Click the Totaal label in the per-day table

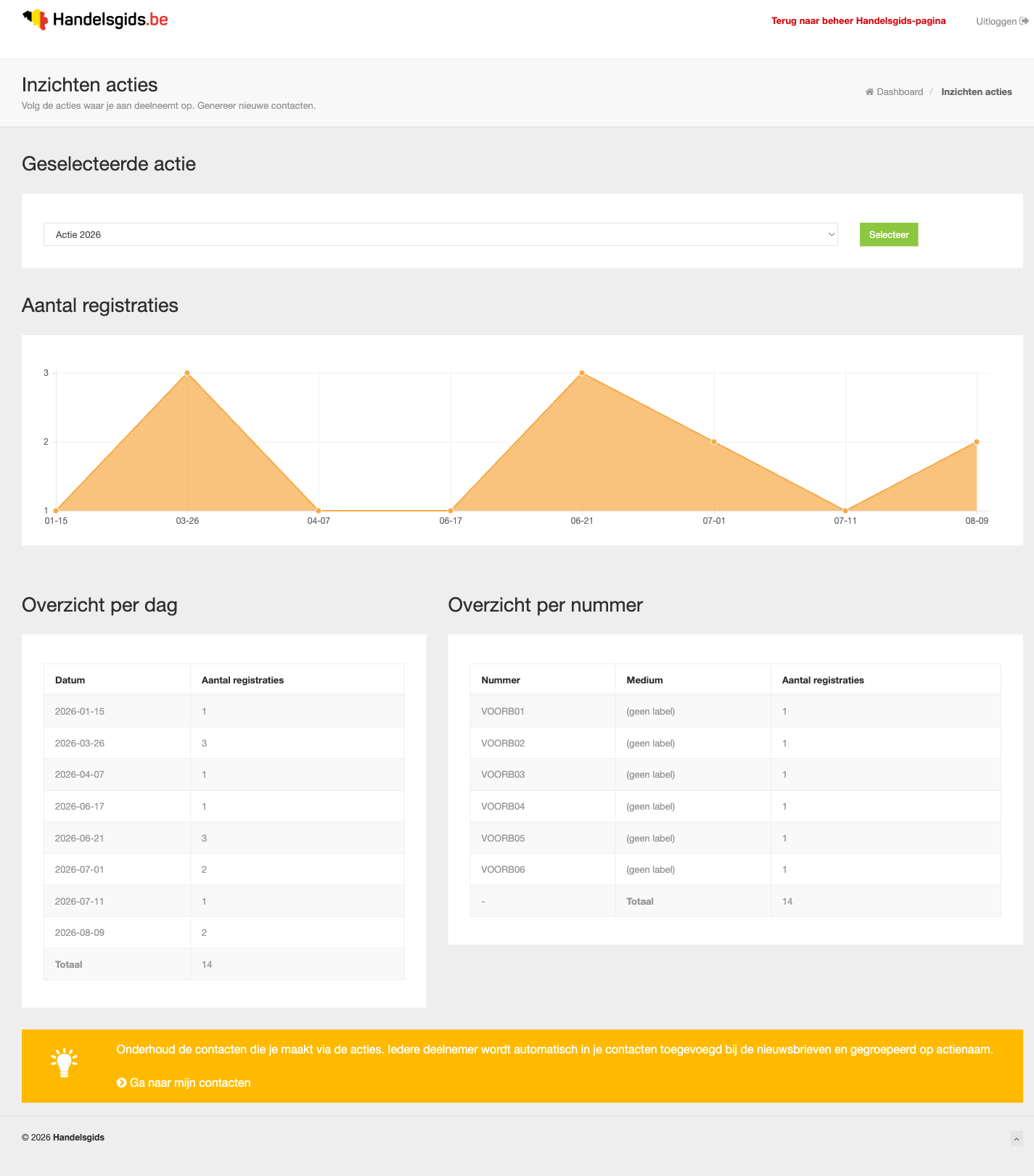click(x=69, y=964)
